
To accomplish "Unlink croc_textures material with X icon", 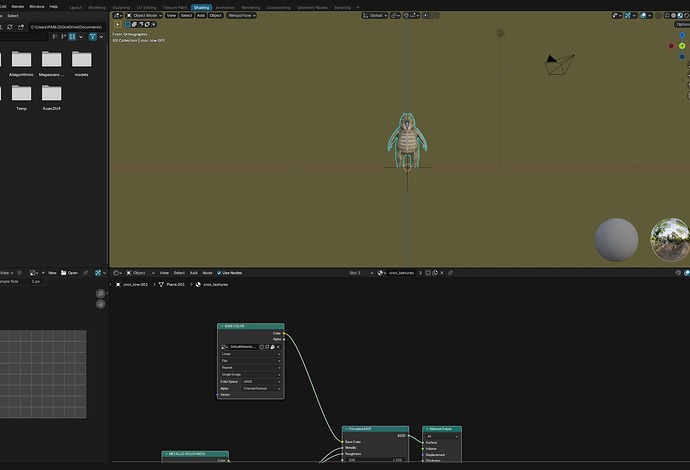I will coord(442,273).
